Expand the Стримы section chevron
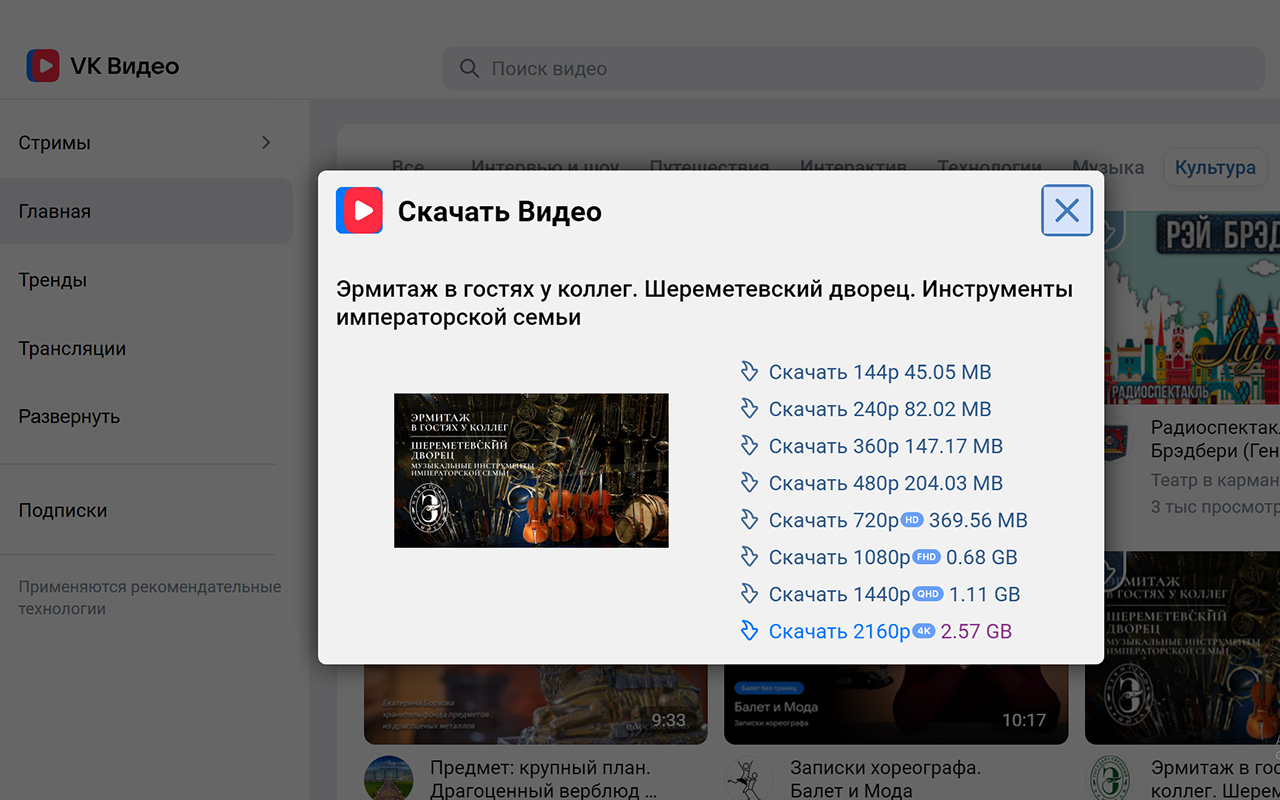 pos(266,142)
